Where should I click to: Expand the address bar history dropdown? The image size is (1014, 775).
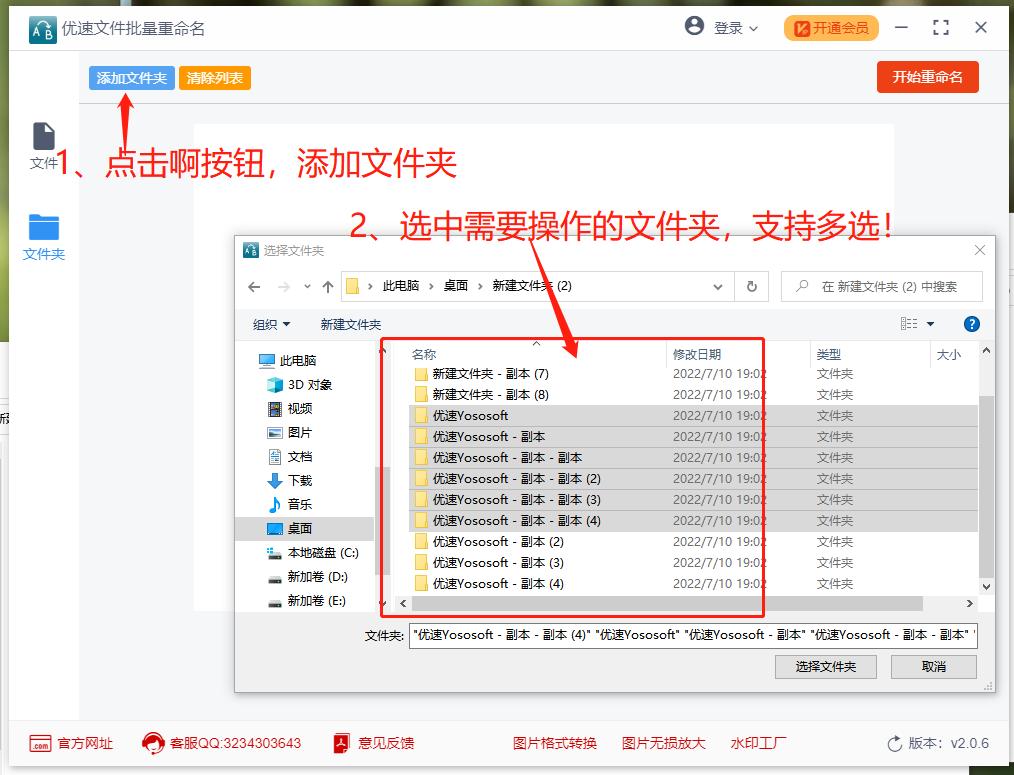718,287
